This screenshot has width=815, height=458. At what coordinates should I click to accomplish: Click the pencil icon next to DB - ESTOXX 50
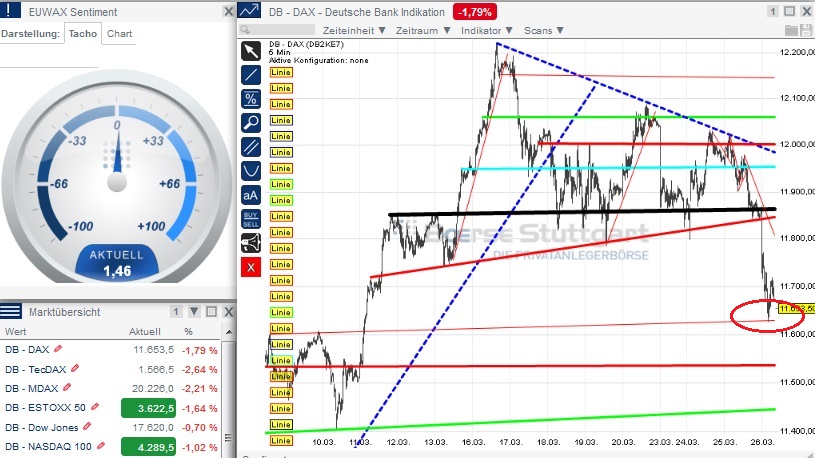tap(95, 407)
